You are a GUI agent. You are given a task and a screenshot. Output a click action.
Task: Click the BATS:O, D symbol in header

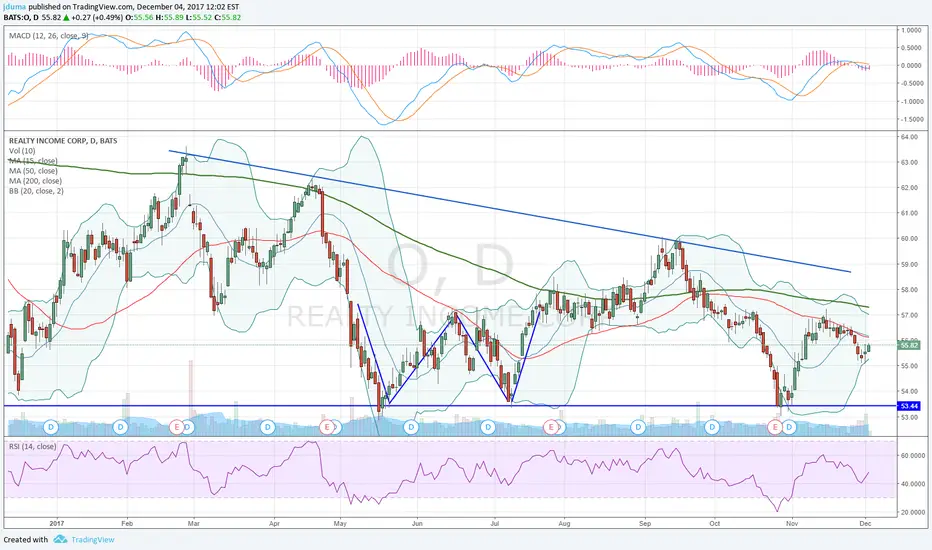pyautogui.click(x=21, y=18)
